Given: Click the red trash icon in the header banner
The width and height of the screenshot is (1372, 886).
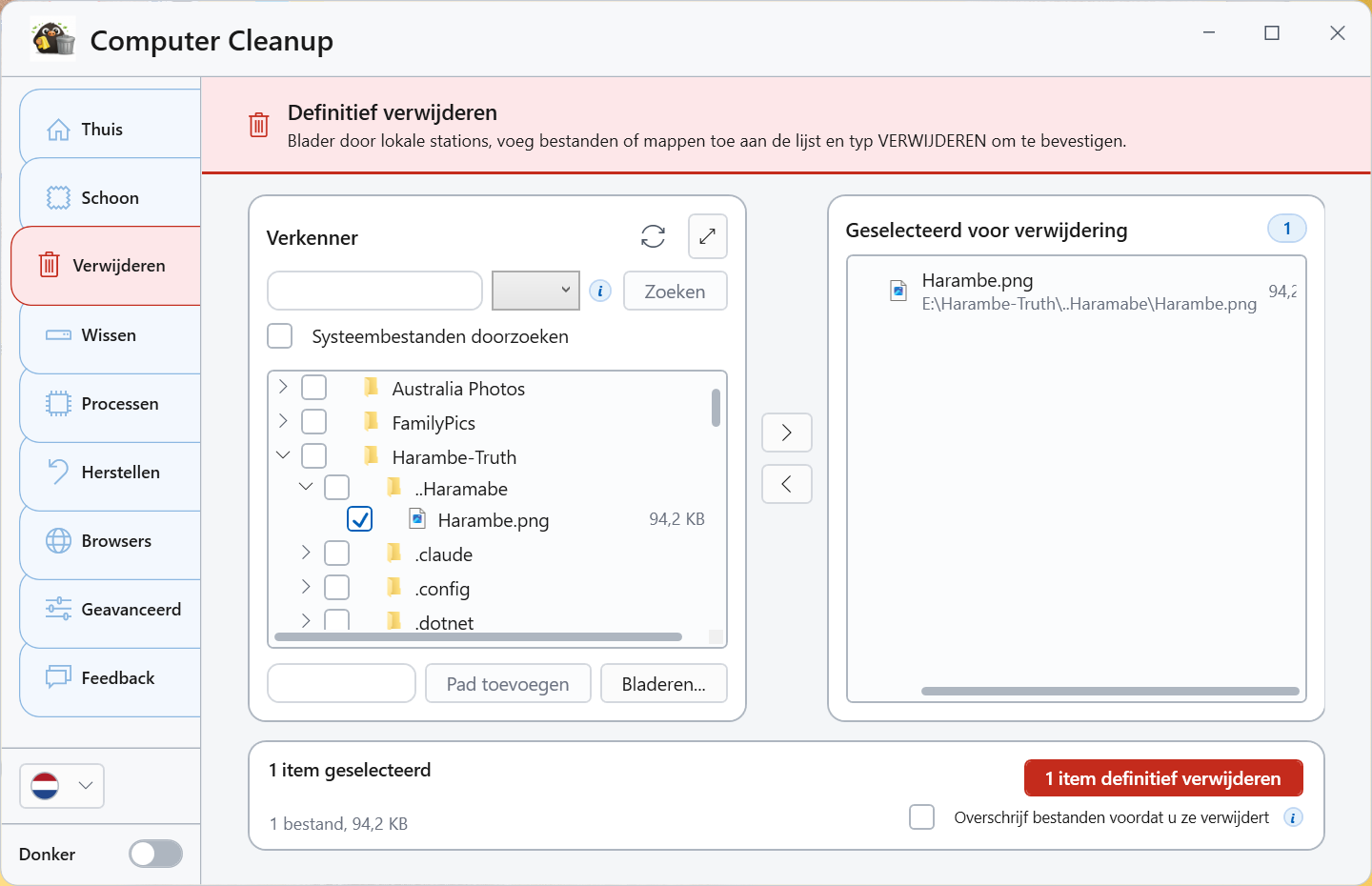Looking at the screenshot, I should point(259,125).
